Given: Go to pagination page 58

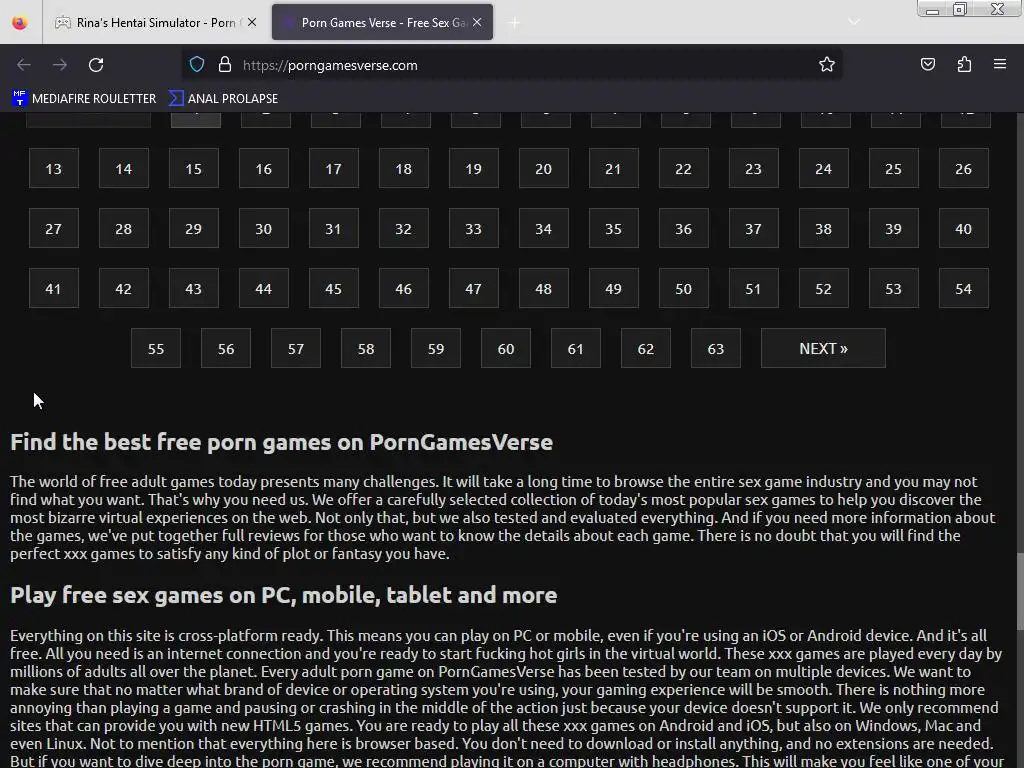Looking at the screenshot, I should 366,349.
